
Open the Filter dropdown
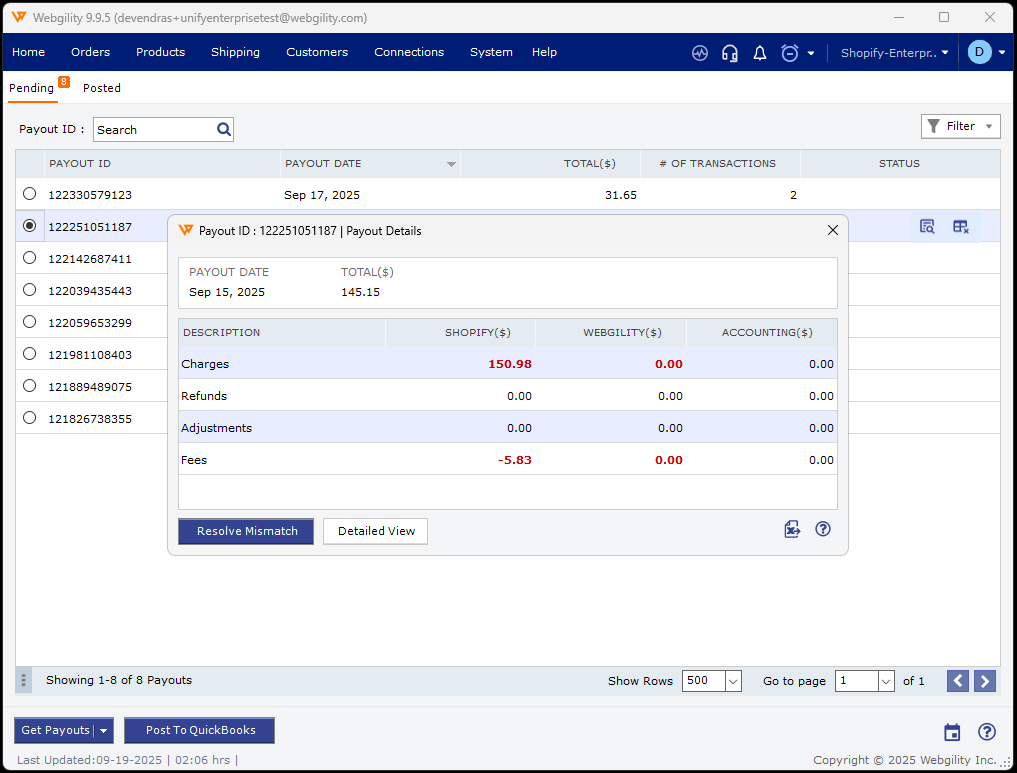tap(960, 126)
